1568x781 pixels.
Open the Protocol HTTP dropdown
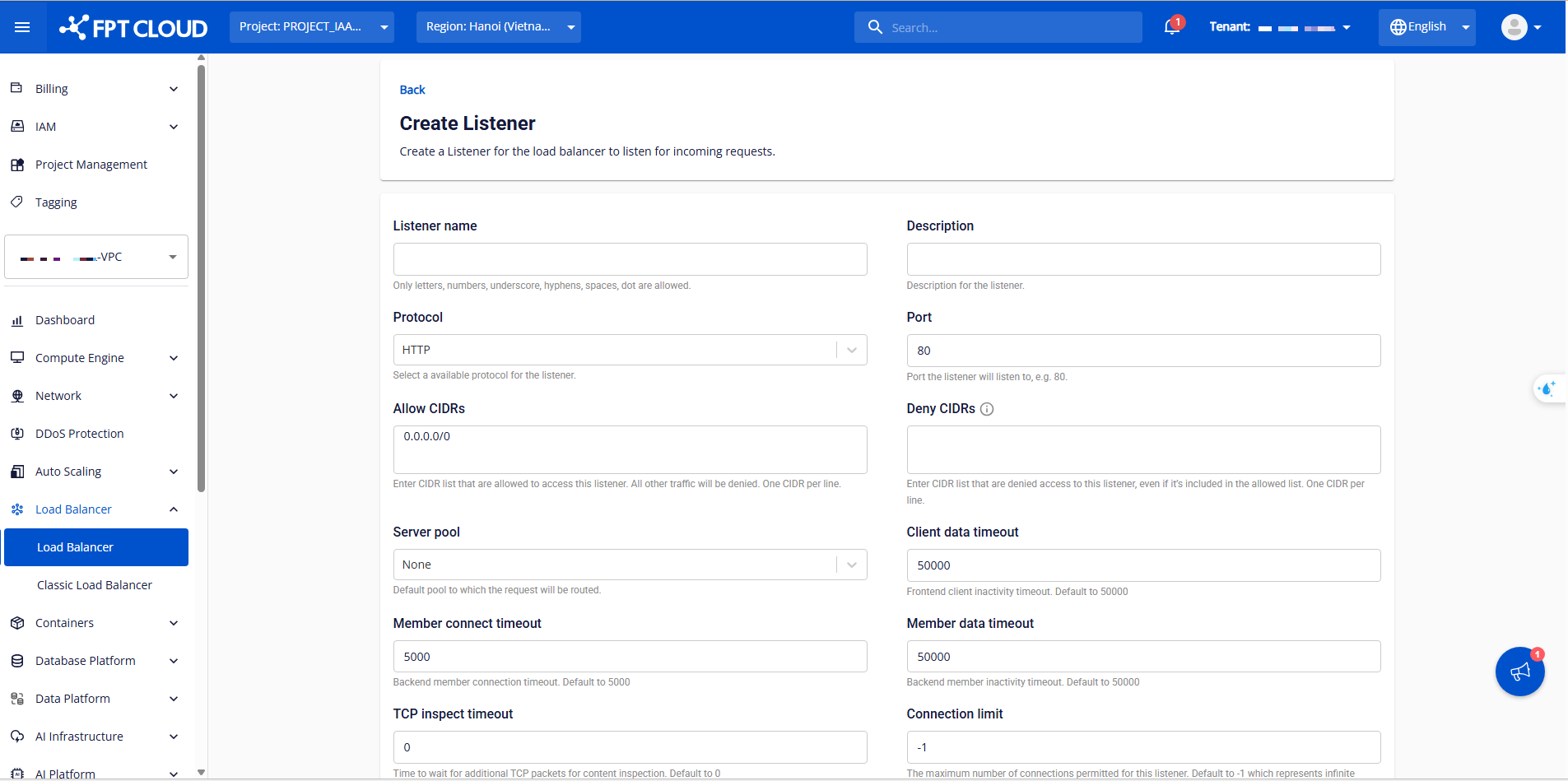click(630, 350)
